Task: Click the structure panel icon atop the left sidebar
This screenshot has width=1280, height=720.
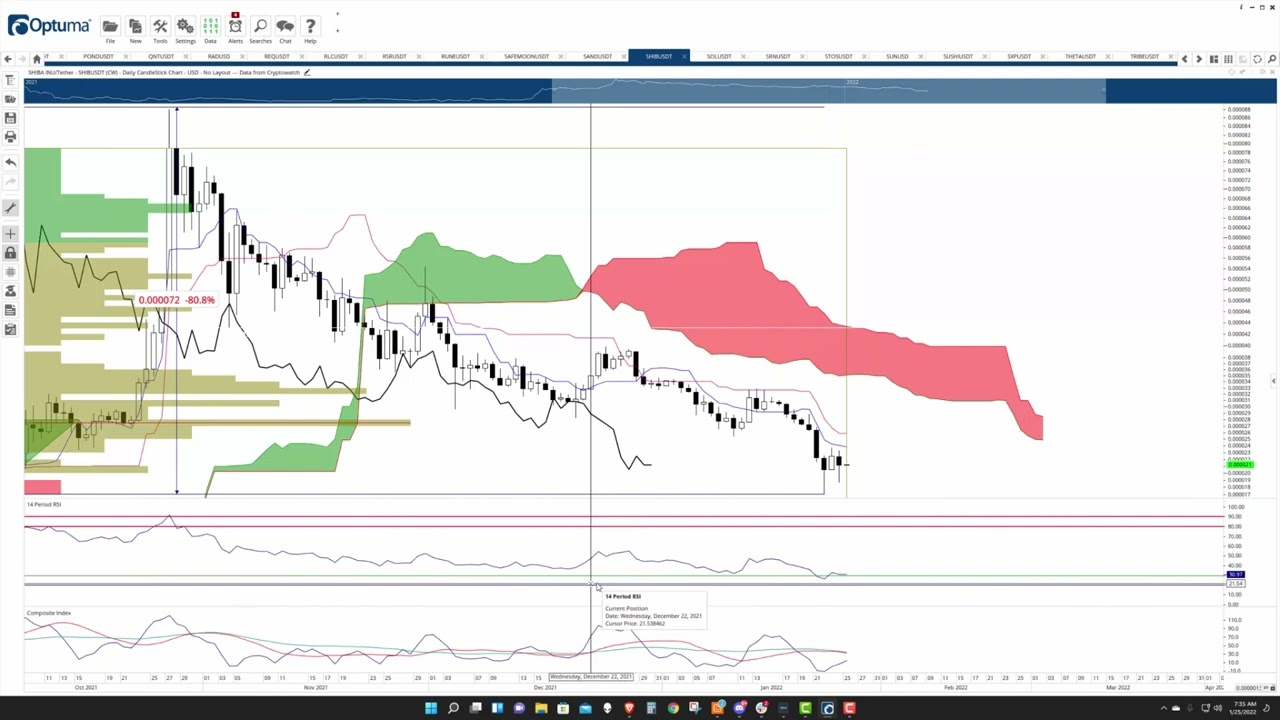Action: [10, 80]
